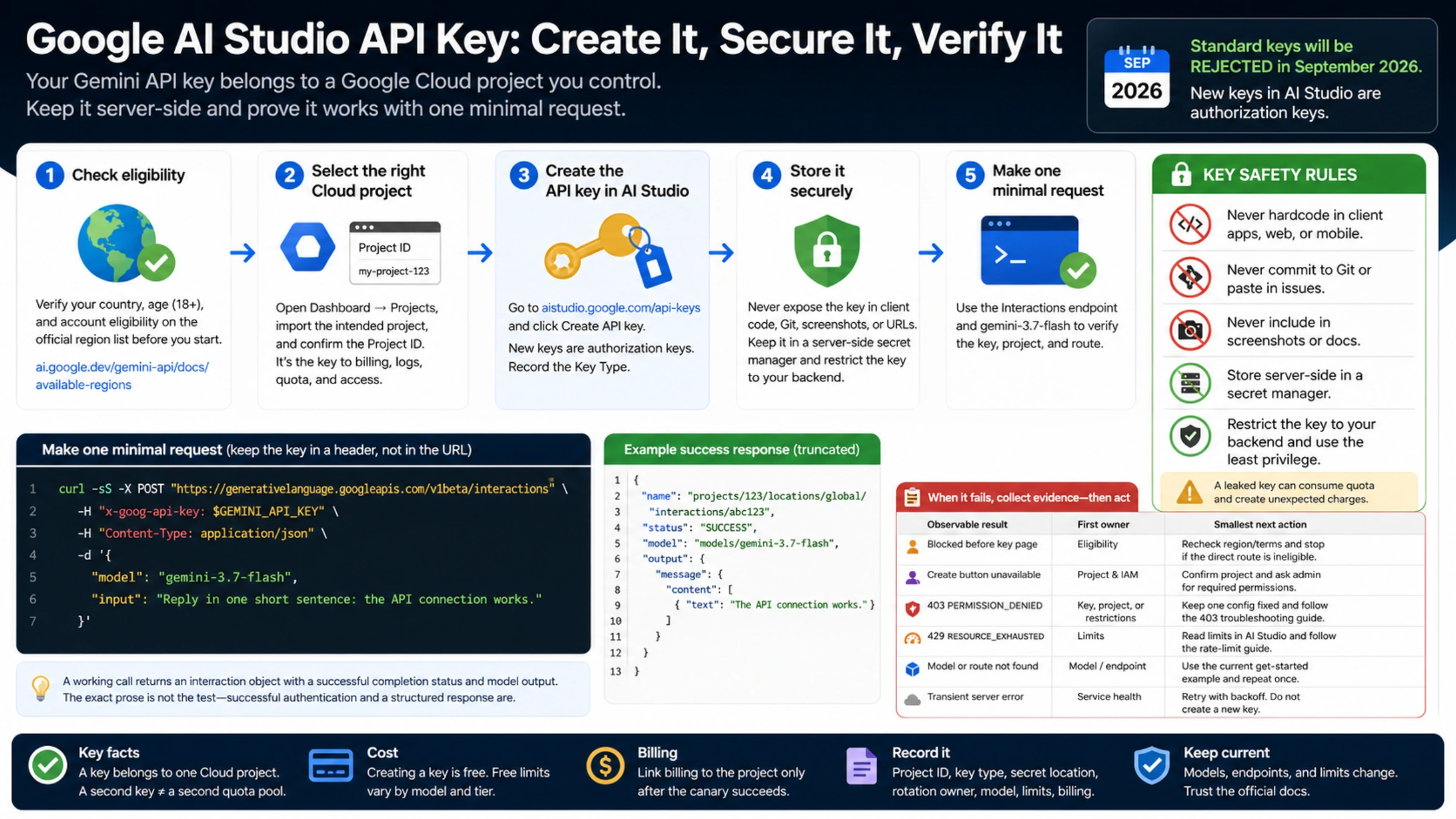
Task: Open the available-regions docs link
Action: [122, 376]
